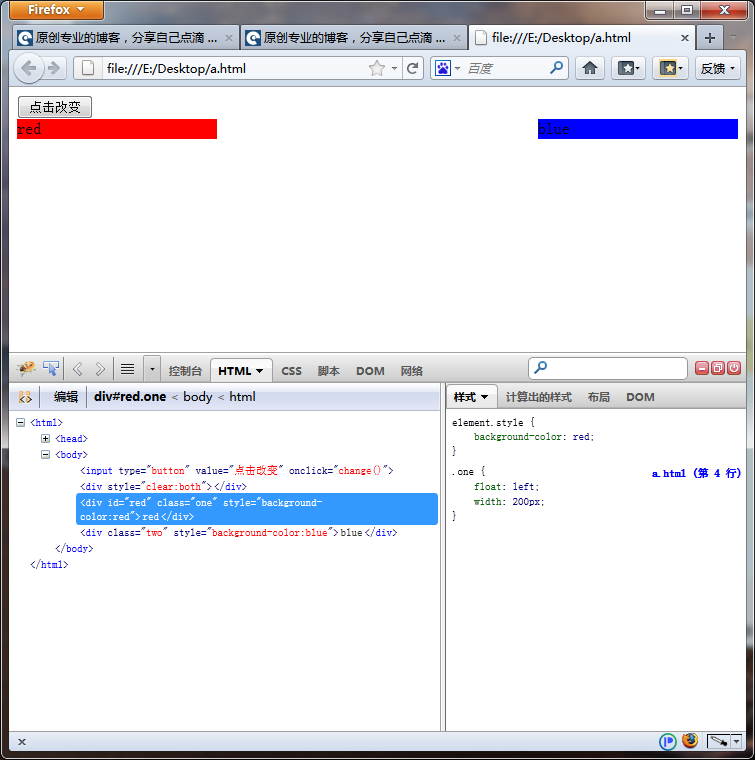
Task: Close the a.html tab
Action: (685, 38)
